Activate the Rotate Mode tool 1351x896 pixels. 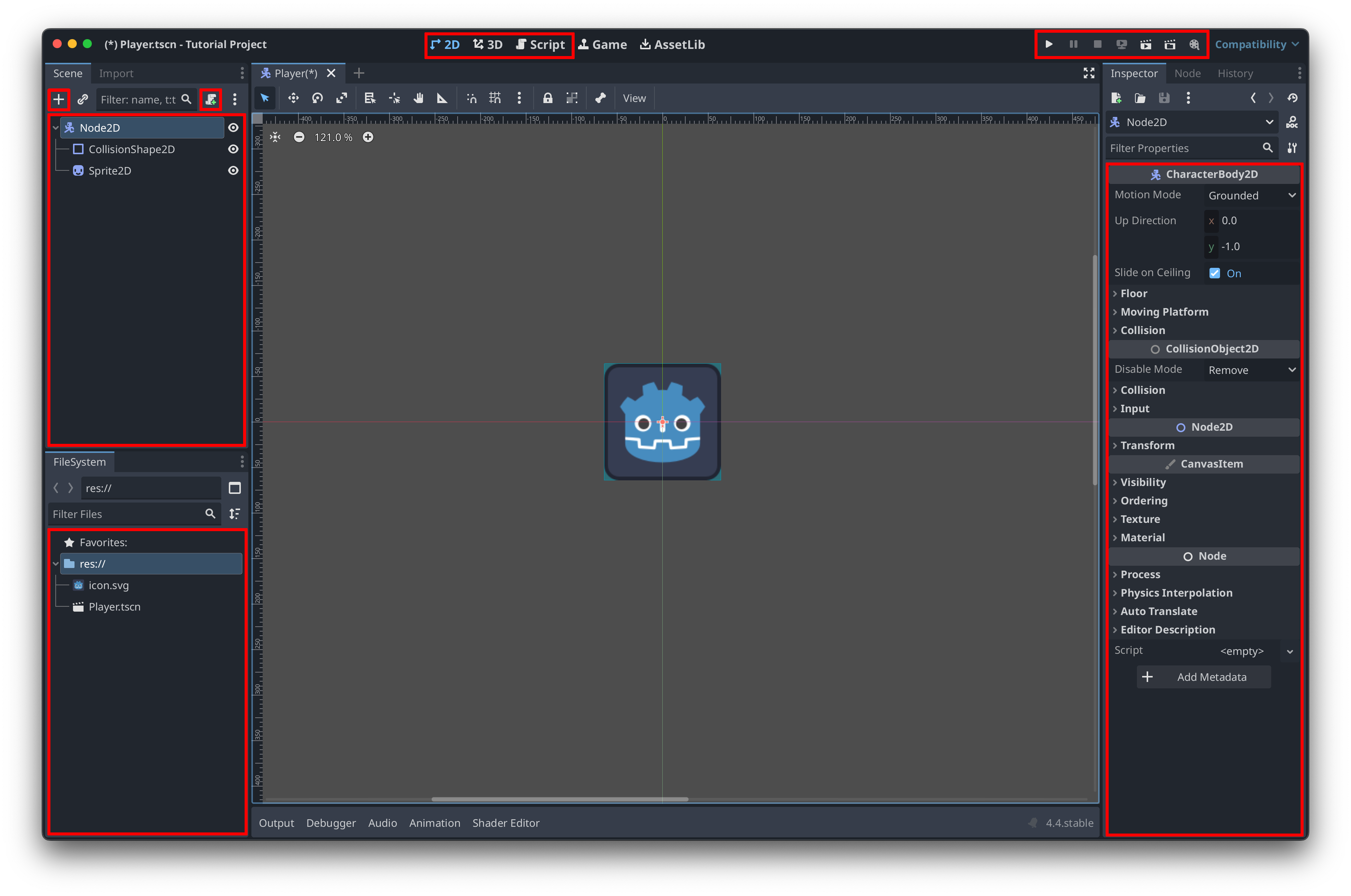[x=317, y=98]
